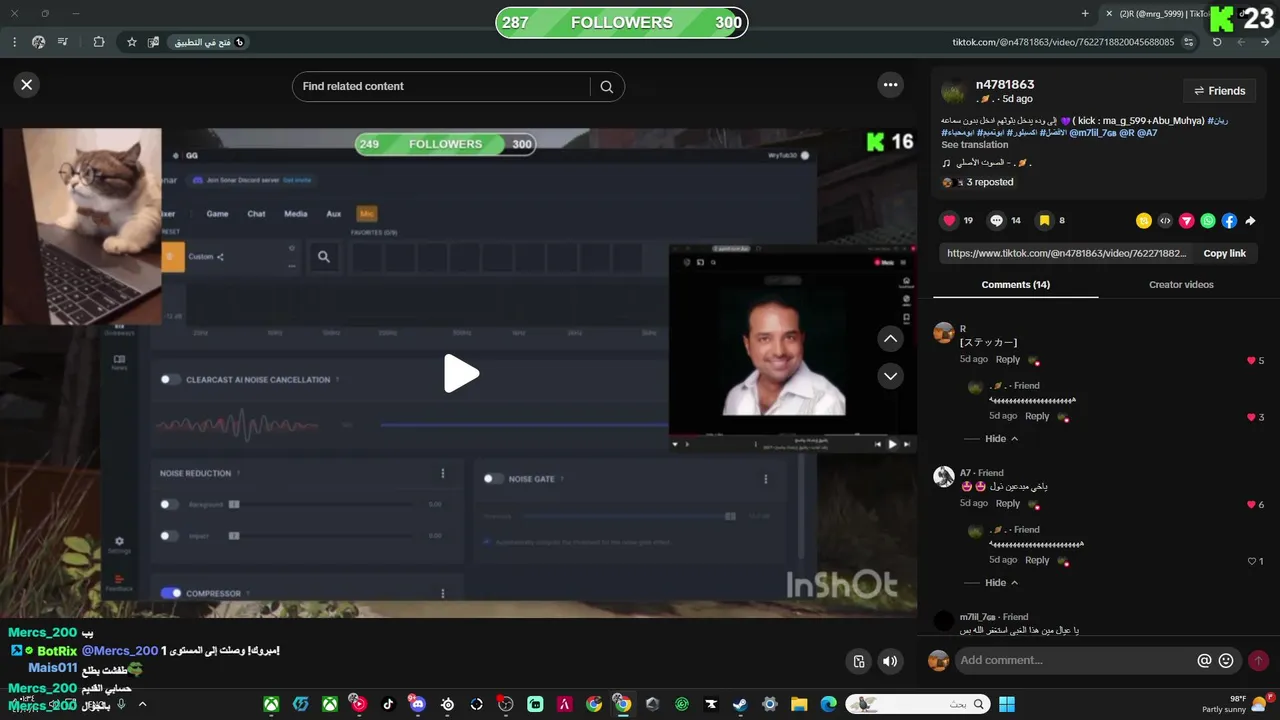Hide replies under A7's comment
Viewport: 1280px width, 720px height.
tap(1001, 583)
